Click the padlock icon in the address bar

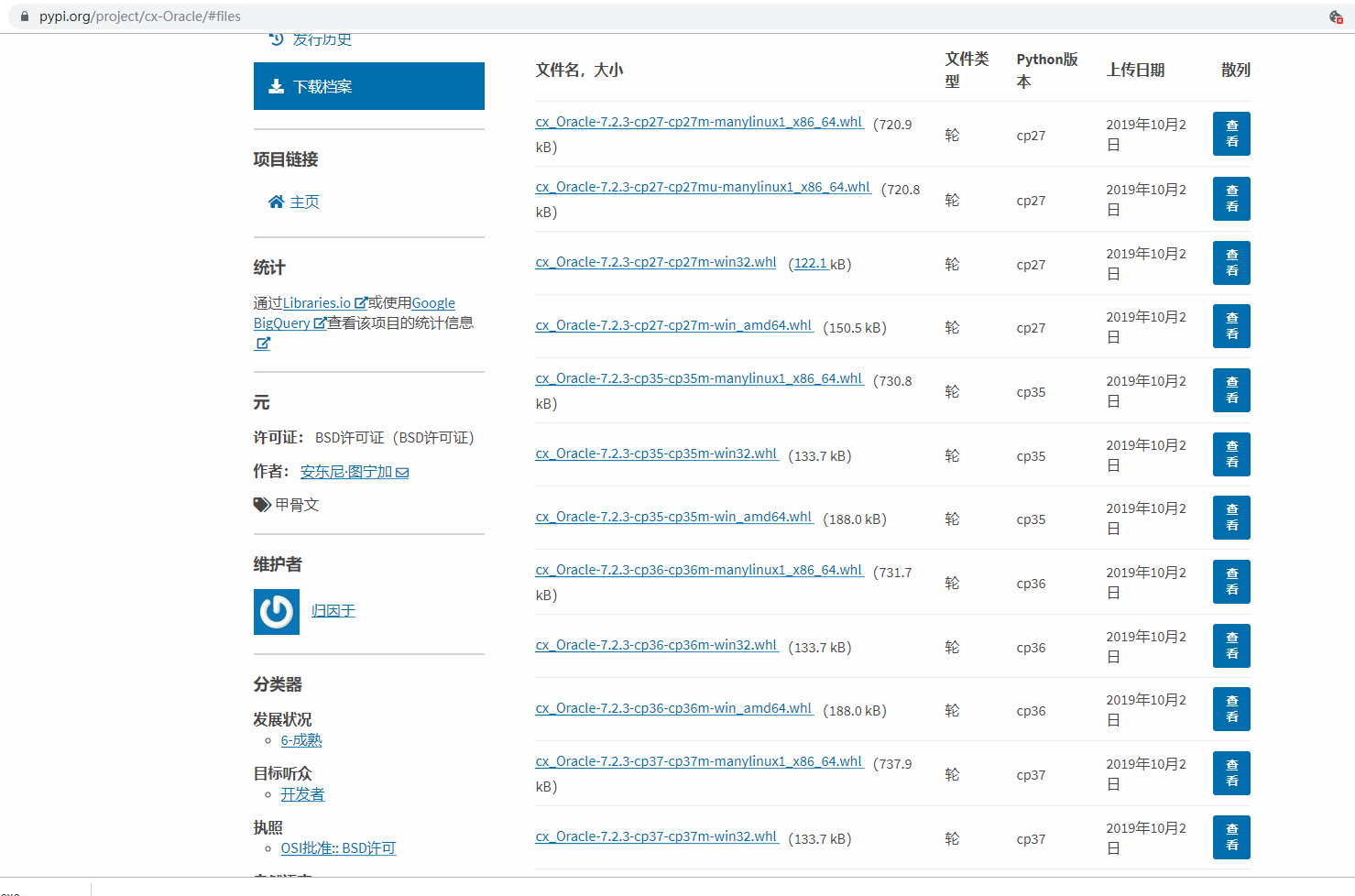click(23, 16)
